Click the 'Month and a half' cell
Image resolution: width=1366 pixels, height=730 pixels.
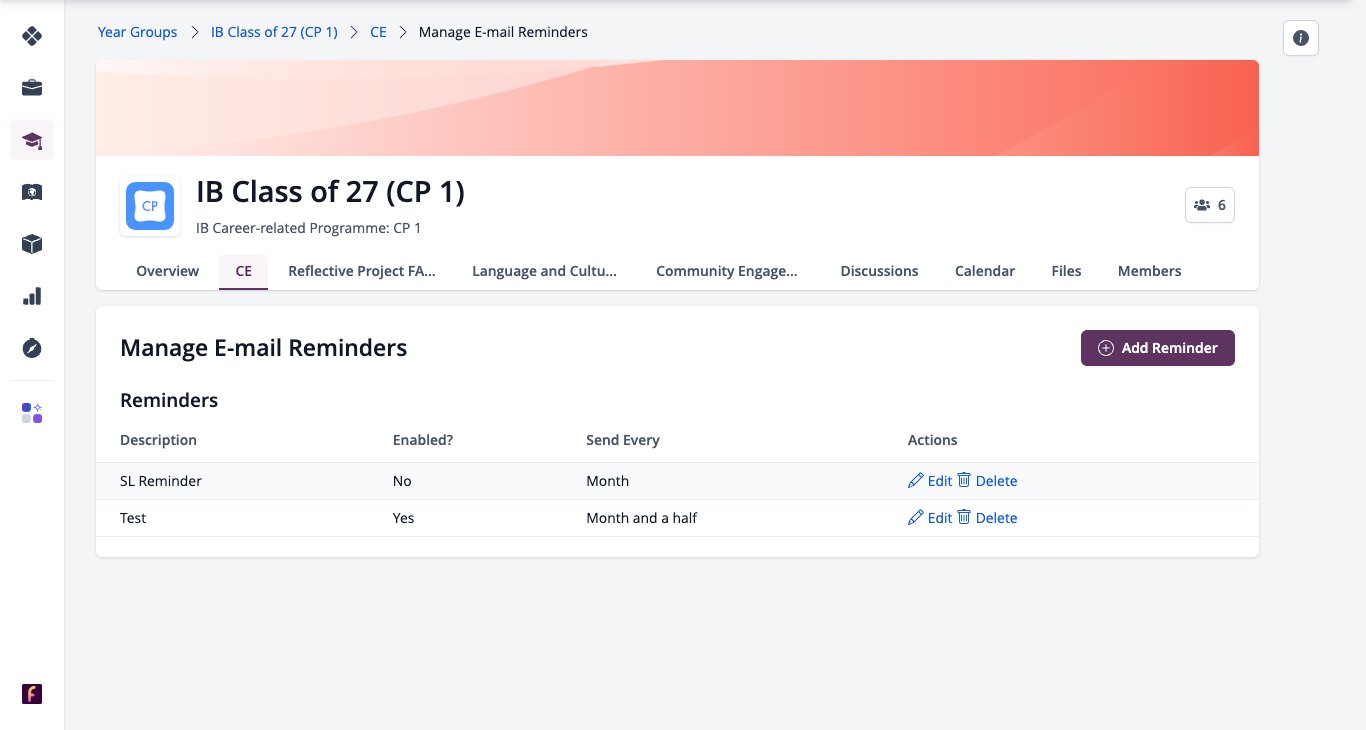pyautogui.click(x=642, y=518)
